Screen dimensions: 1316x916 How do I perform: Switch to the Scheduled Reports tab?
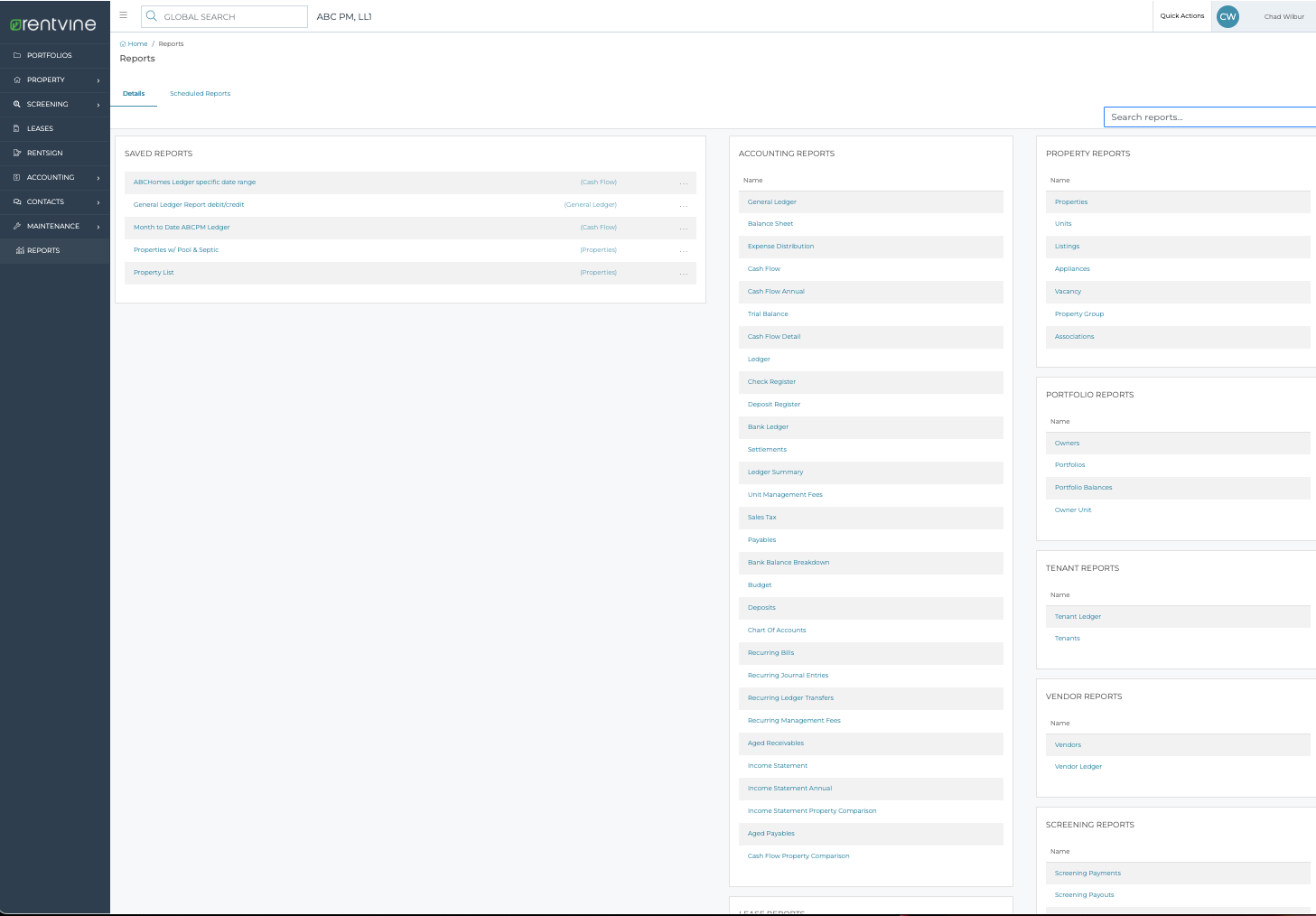point(200,93)
